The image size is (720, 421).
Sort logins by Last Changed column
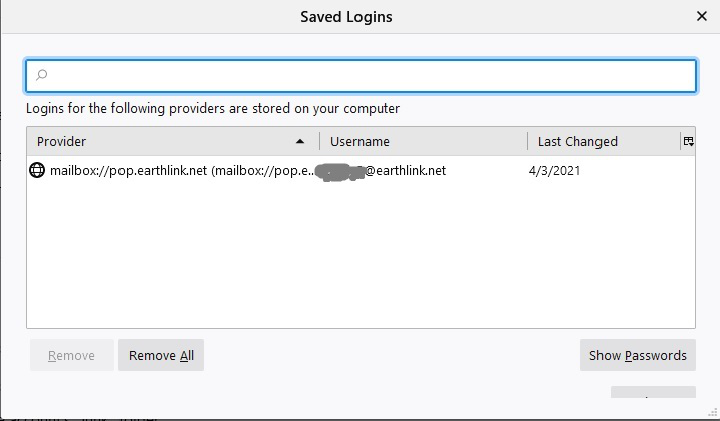tap(600, 142)
